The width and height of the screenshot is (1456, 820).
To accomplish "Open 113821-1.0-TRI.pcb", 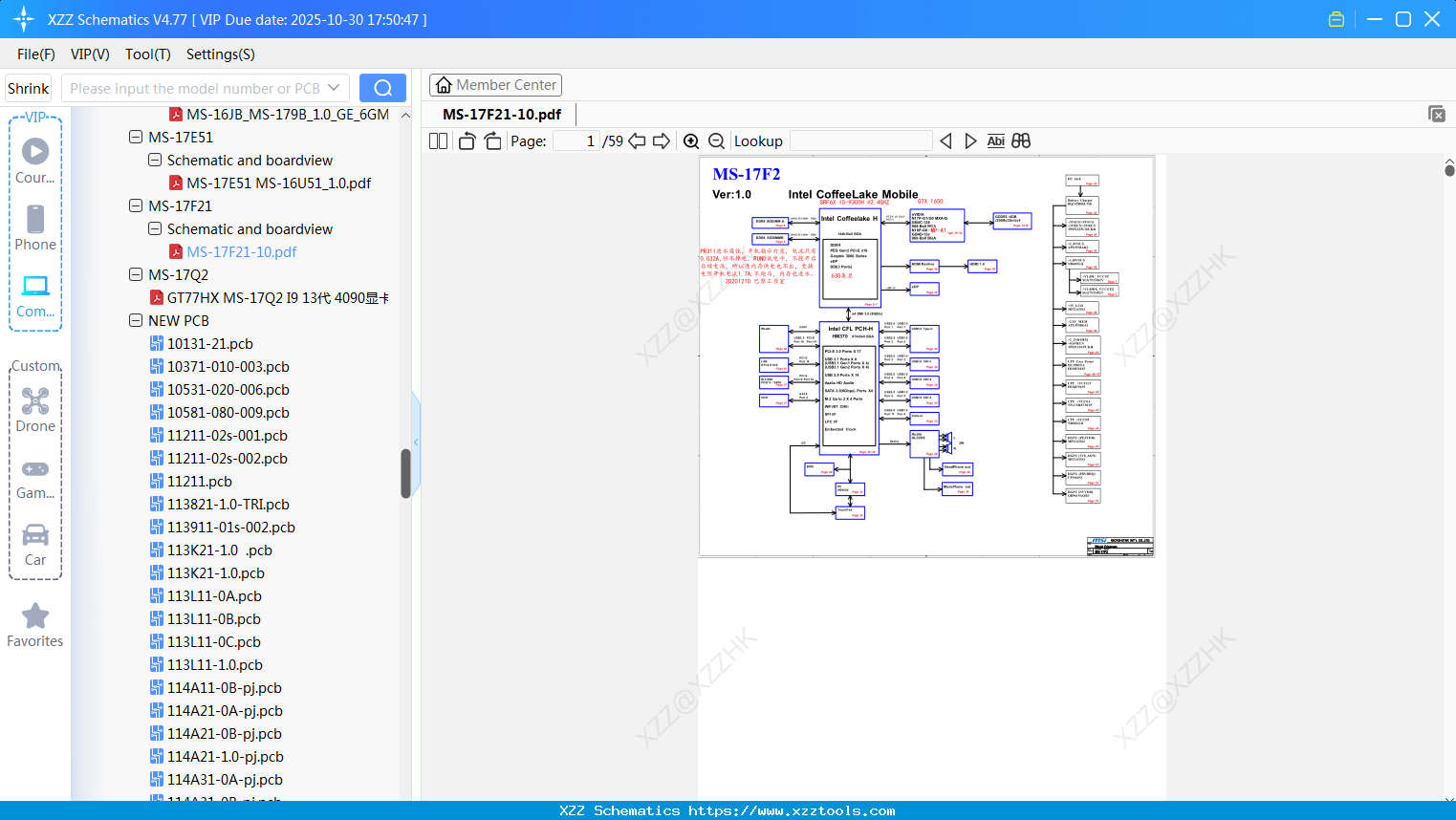I will [228, 504].
